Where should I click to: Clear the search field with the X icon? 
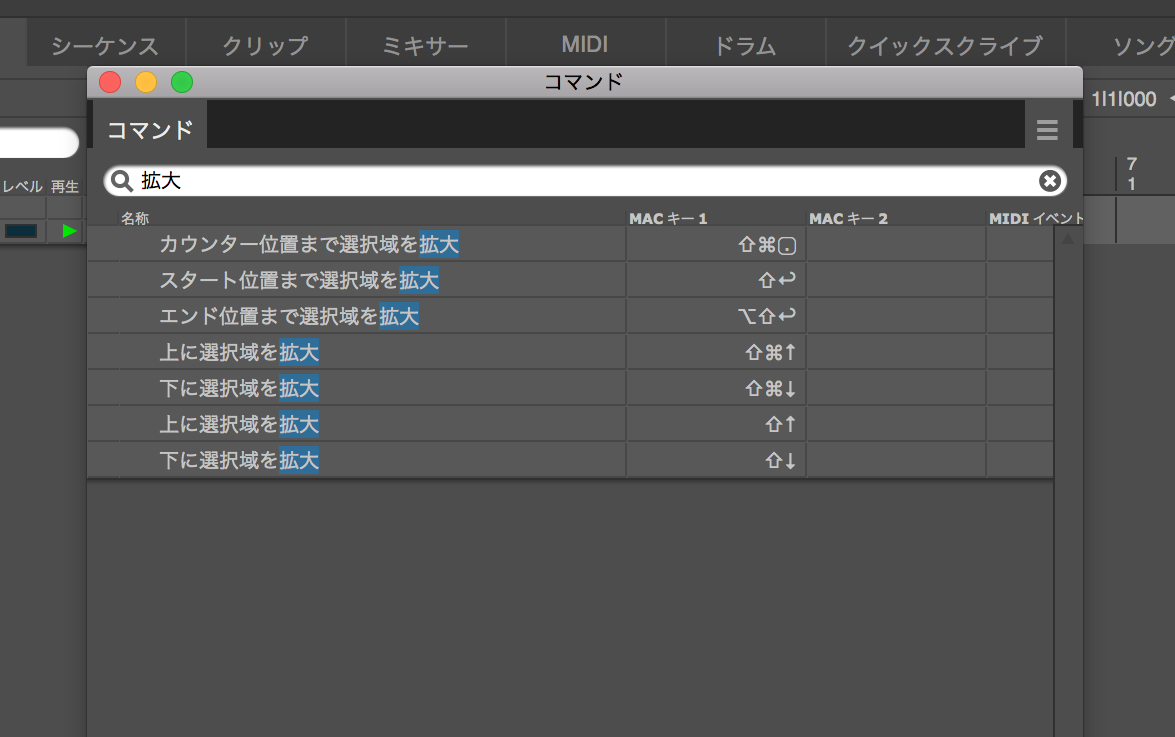click(x=1049, y=181)
